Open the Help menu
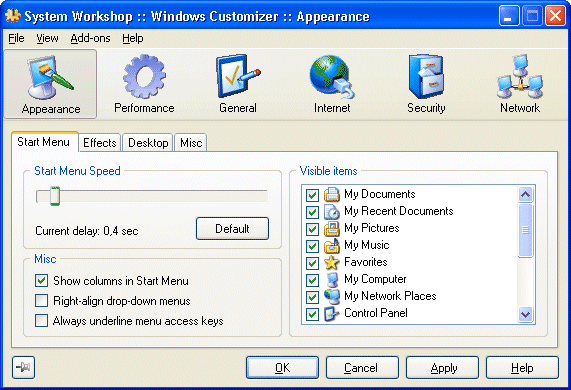 pos(133,38)
